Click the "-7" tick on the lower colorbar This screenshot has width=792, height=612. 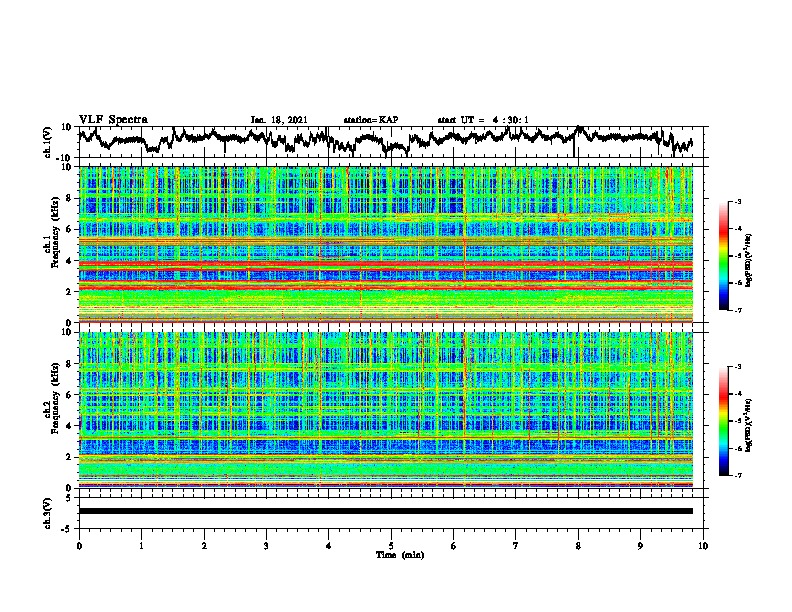click(738, 476)
